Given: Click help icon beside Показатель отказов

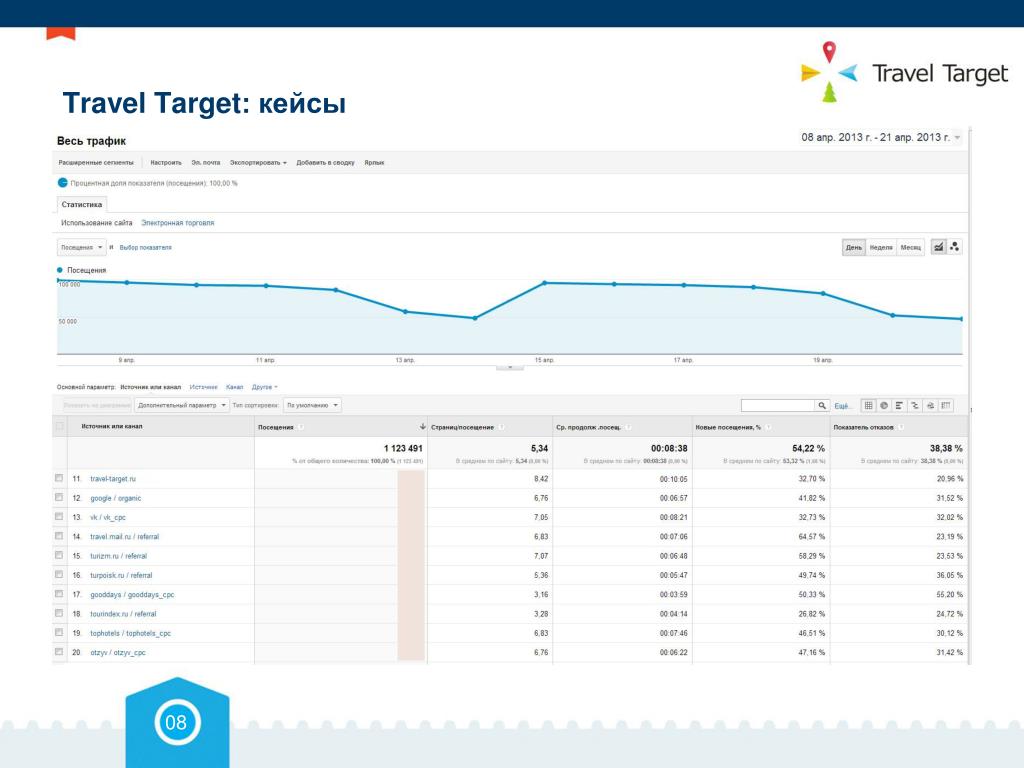Looking at the screenshot, I should tap(901, 427).
